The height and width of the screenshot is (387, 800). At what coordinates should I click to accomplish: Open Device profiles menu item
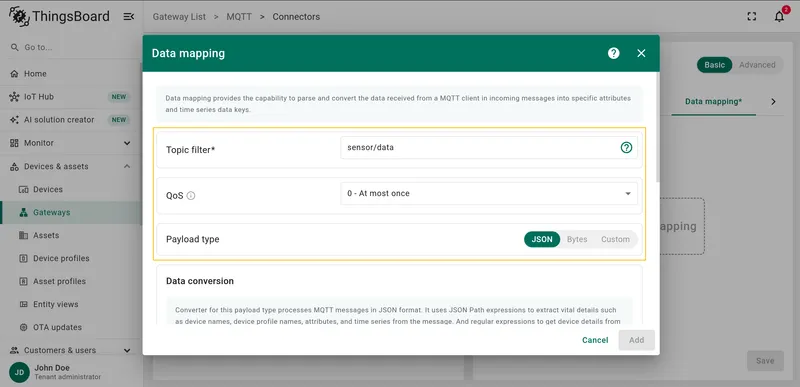71,258
